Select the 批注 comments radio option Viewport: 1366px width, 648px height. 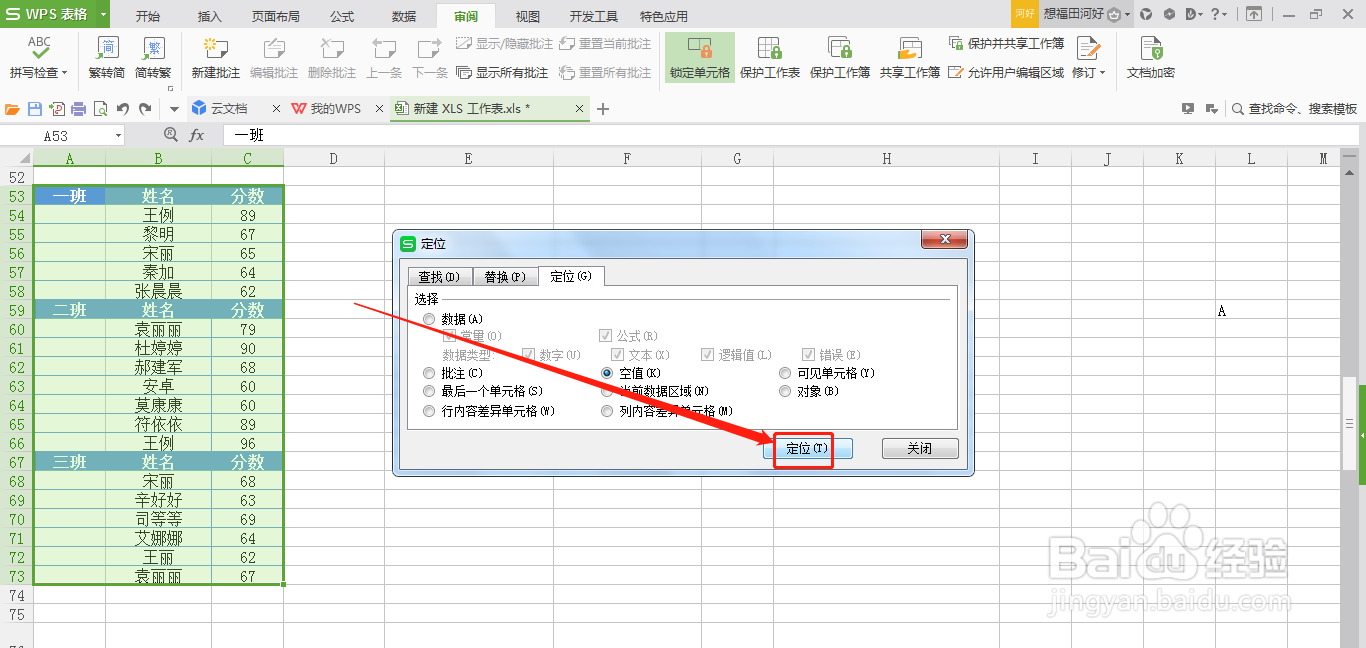click(x=430, y=372)
